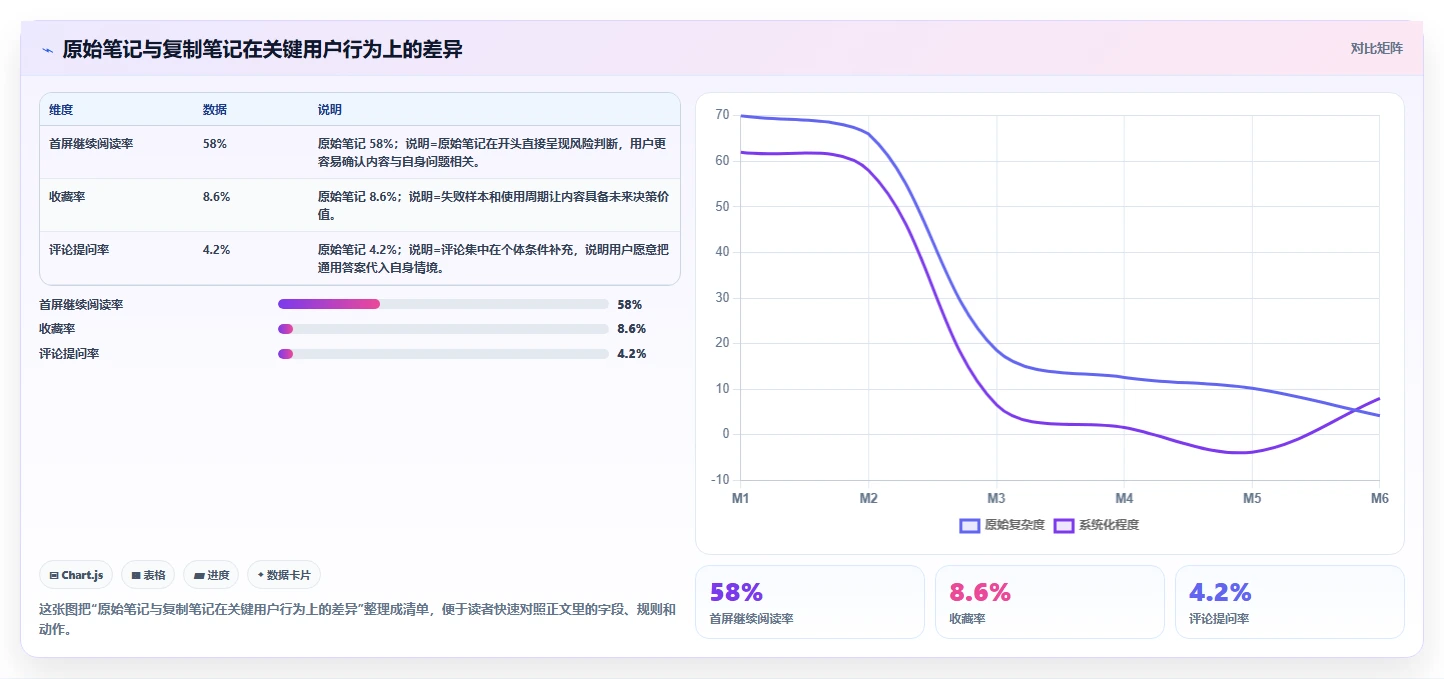Screen dimensions: 1444x679
Task: Click the M3 axis label
Action: point(996,498)
